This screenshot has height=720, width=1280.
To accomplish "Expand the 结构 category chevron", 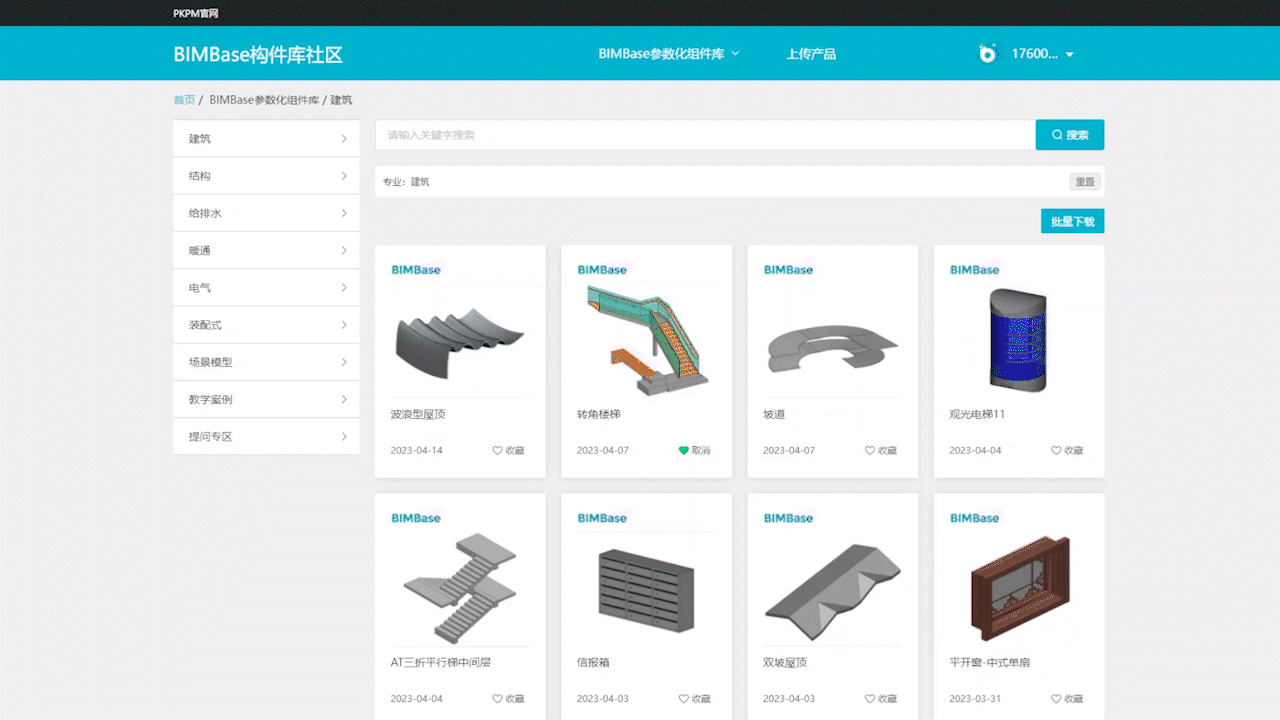I will [344, 176].
